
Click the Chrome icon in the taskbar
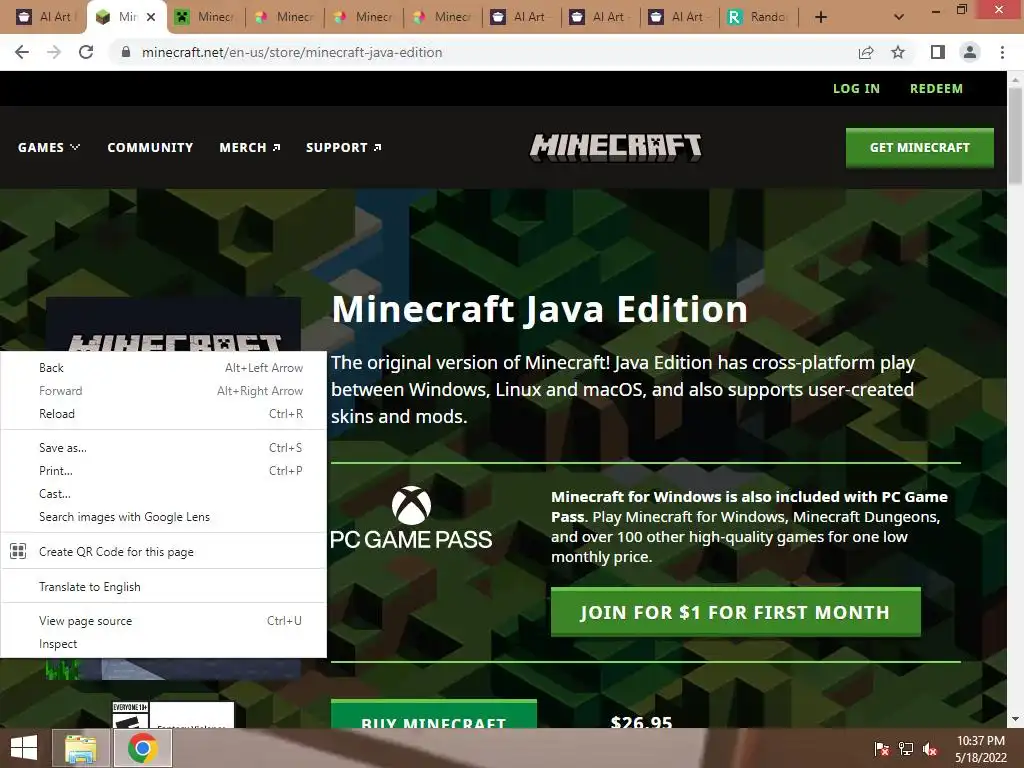tap(143, 748)
